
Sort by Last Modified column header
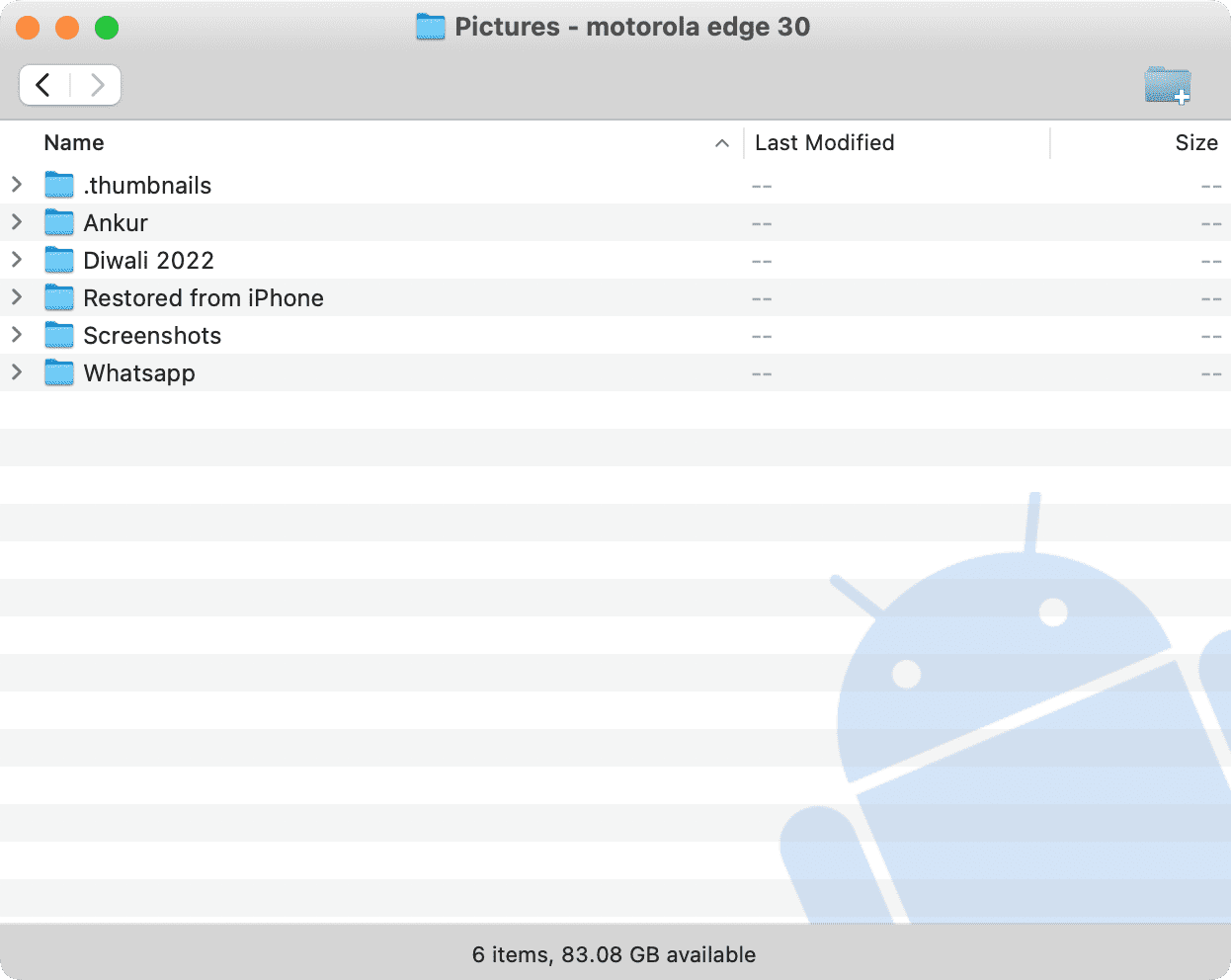click(824, 143)
